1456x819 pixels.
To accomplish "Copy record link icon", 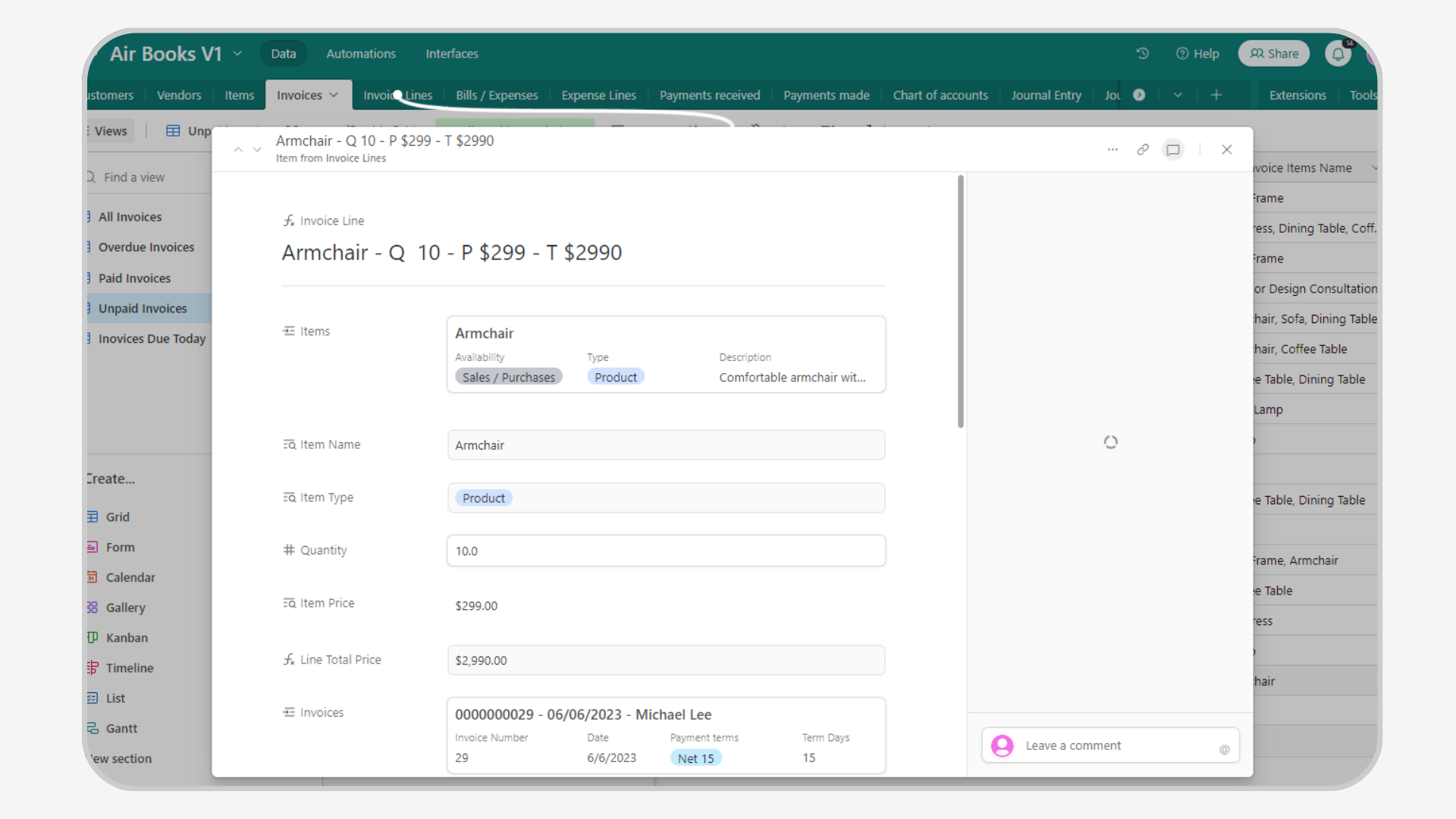I will tap(1143, 149).
